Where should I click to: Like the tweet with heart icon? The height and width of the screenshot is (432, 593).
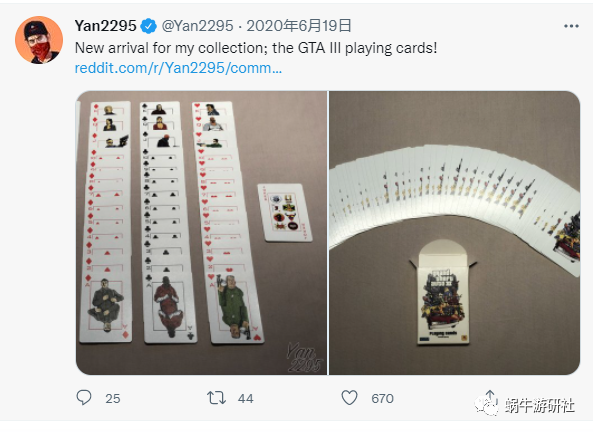click(x=349, y=398)
